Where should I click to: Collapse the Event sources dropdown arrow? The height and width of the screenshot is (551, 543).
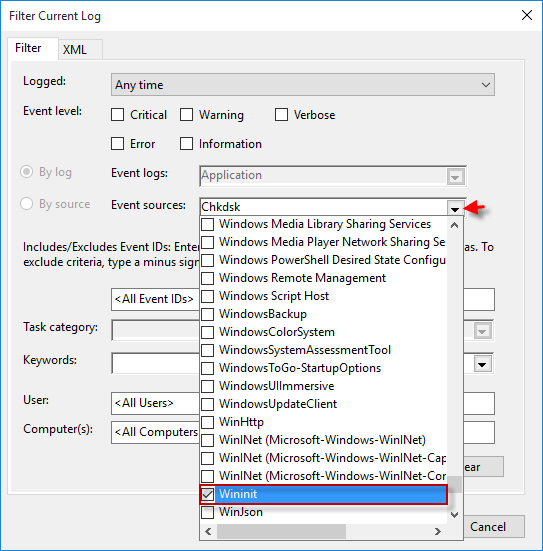pyautogui.click(x=455, y=209)
